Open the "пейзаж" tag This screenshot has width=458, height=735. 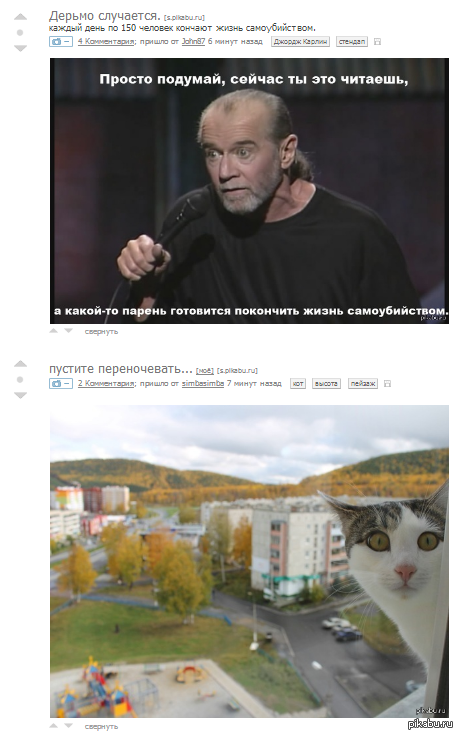click(x=363, y=383)
